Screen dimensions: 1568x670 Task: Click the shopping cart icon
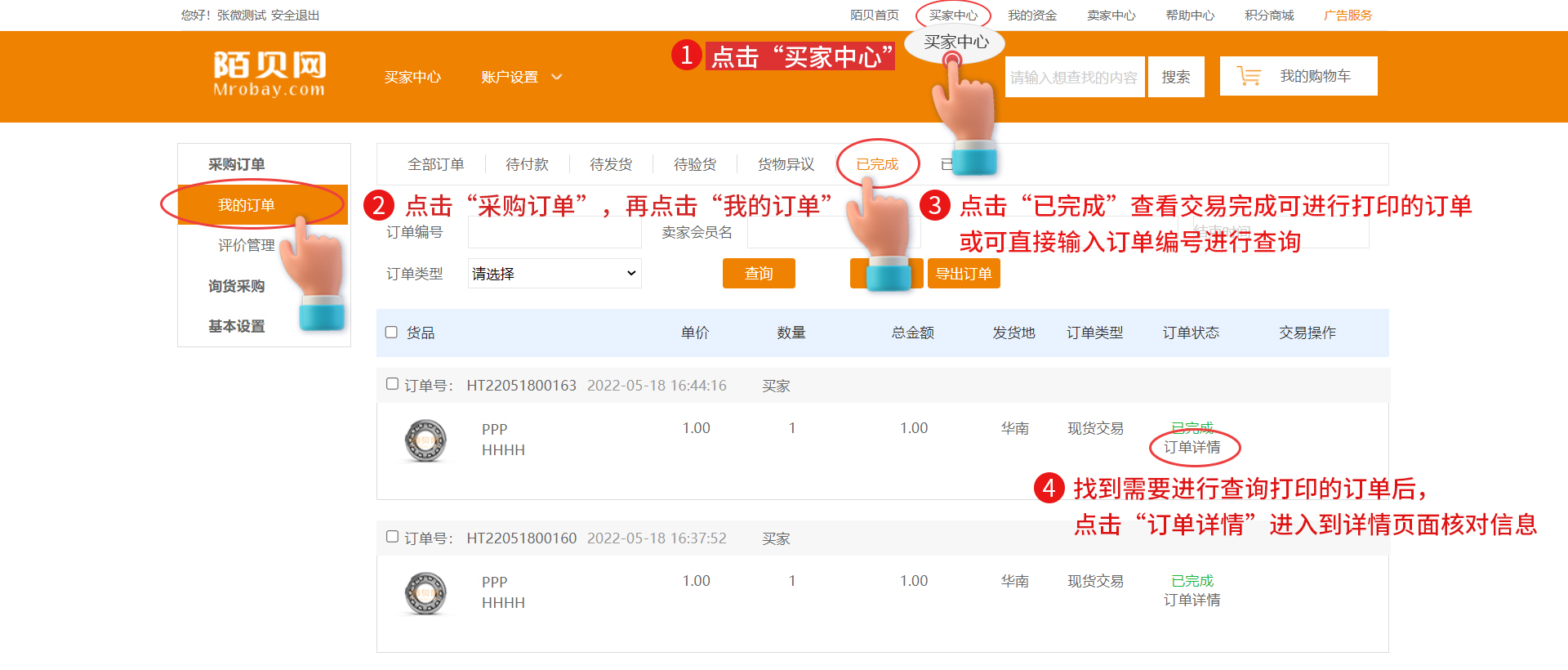pos(1249,76)
